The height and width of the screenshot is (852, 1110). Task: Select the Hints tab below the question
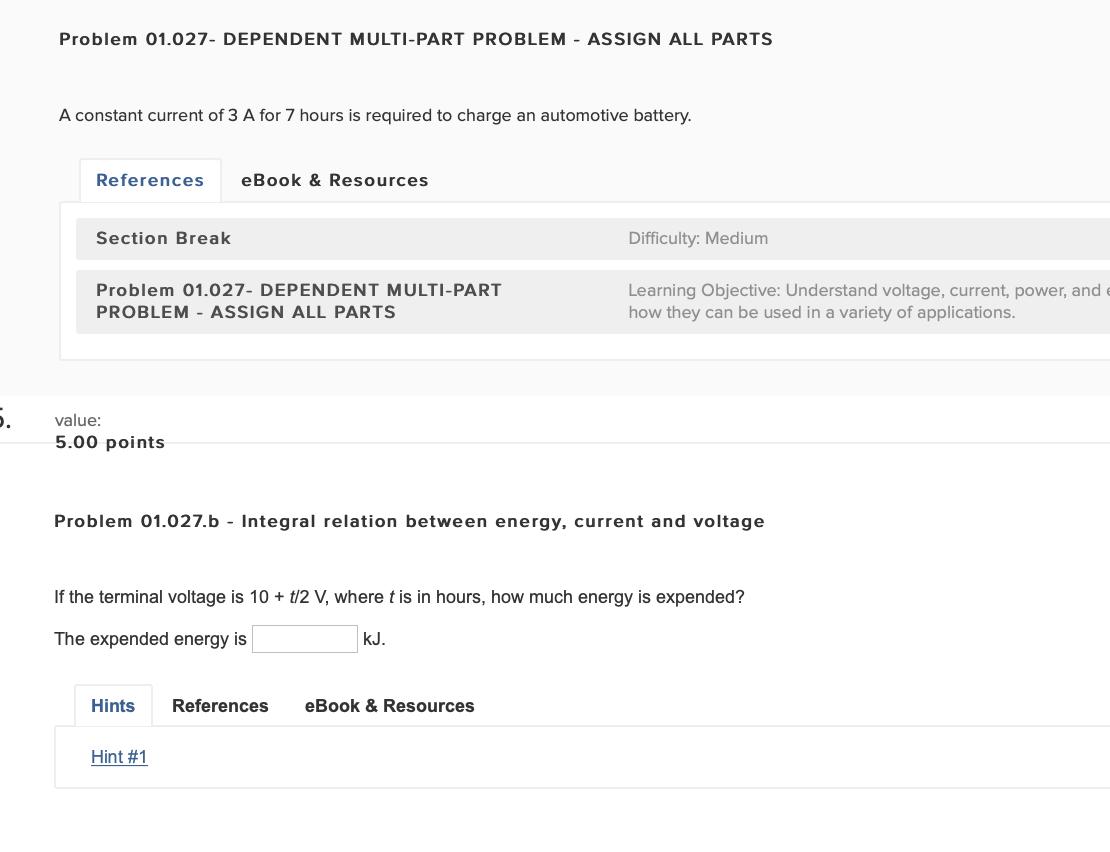pos(113,705)
